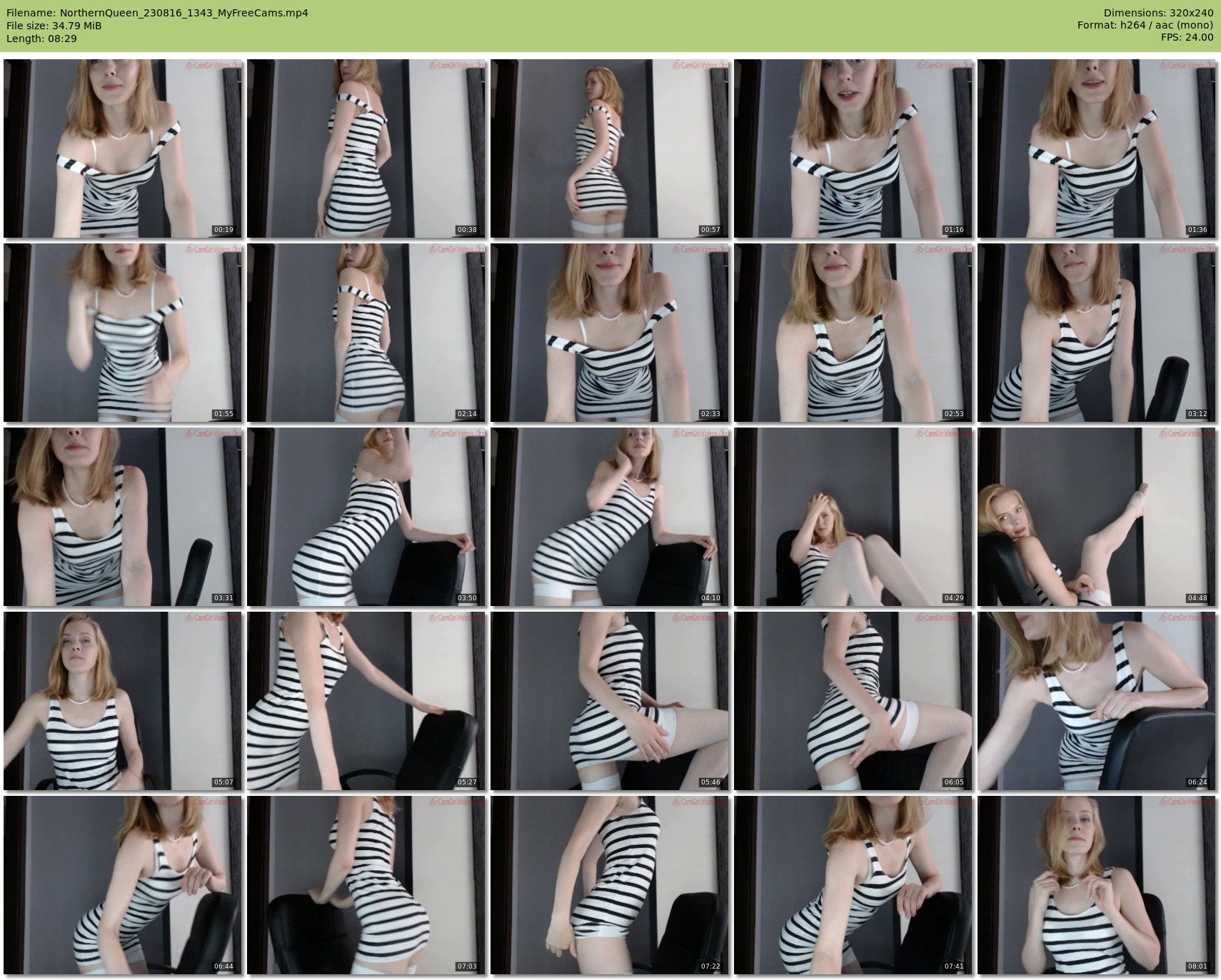Select the frame stamped 03:12
The height and width of the screenshot is (980, 1221).
1097,333
